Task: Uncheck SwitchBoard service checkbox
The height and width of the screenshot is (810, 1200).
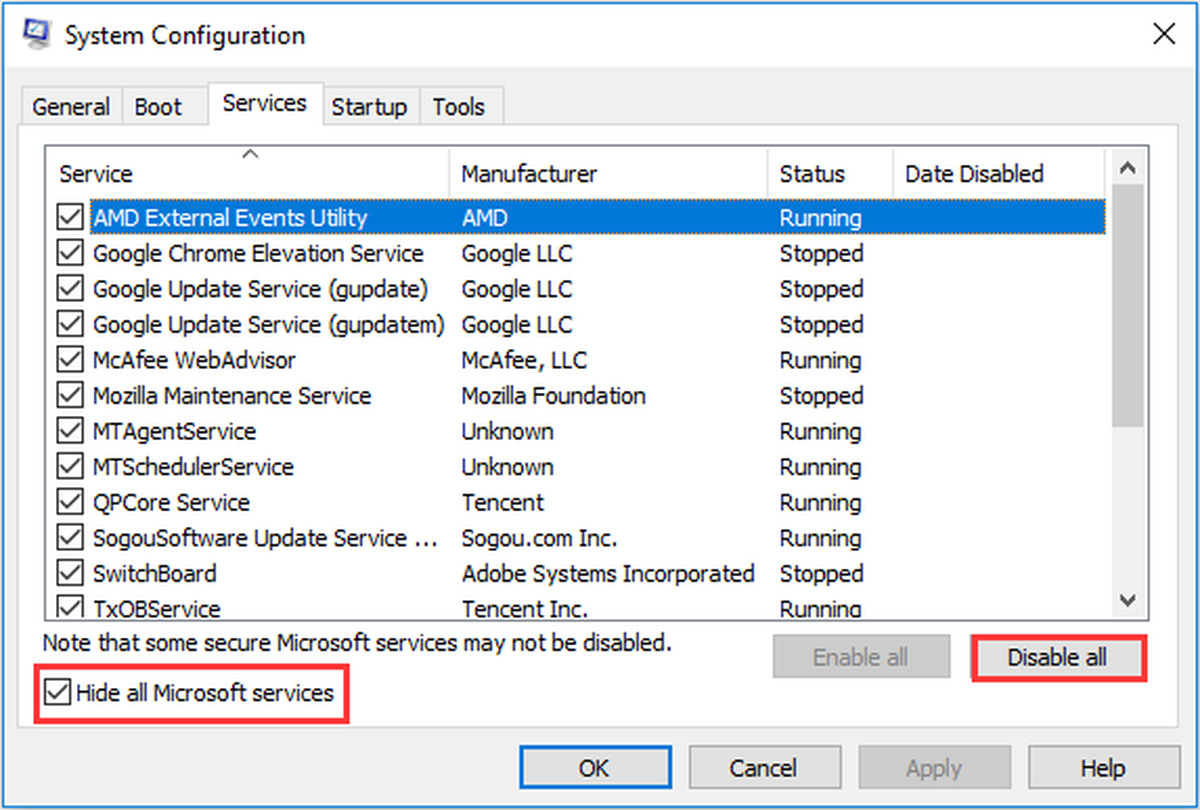Action: 71,574
